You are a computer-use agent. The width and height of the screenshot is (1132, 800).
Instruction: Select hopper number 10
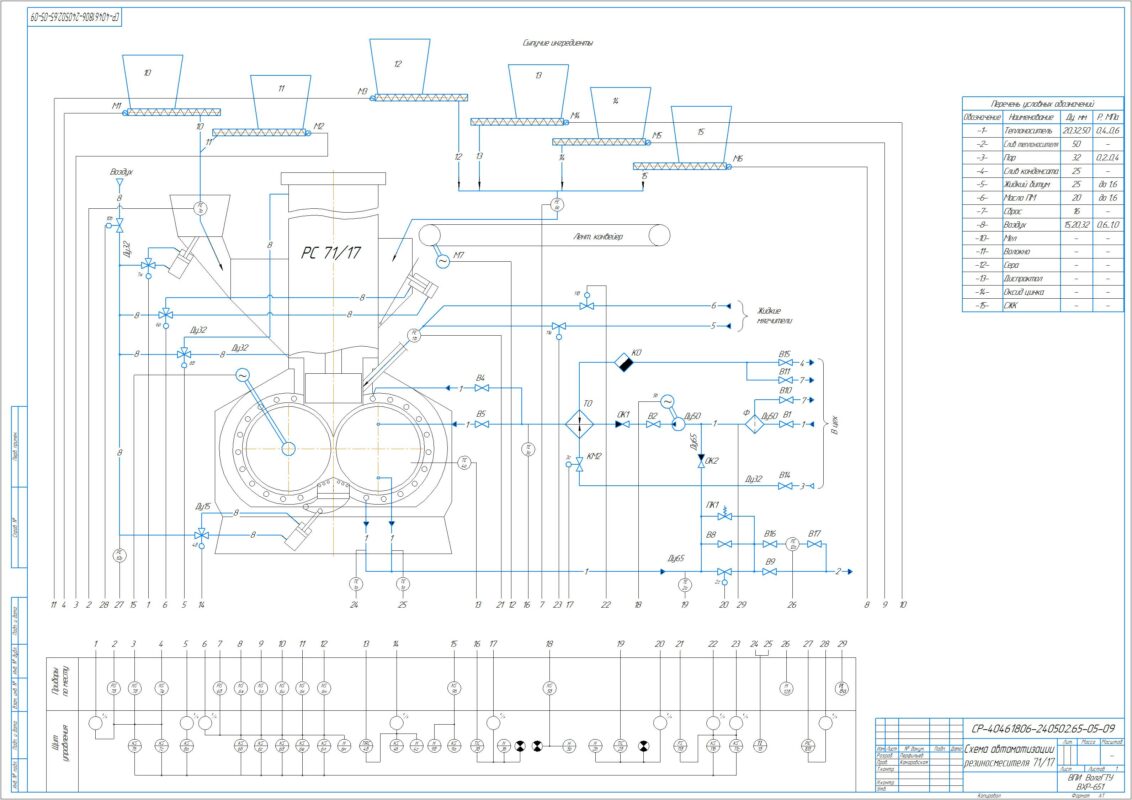pyautogui.click(x=152, y=81)
